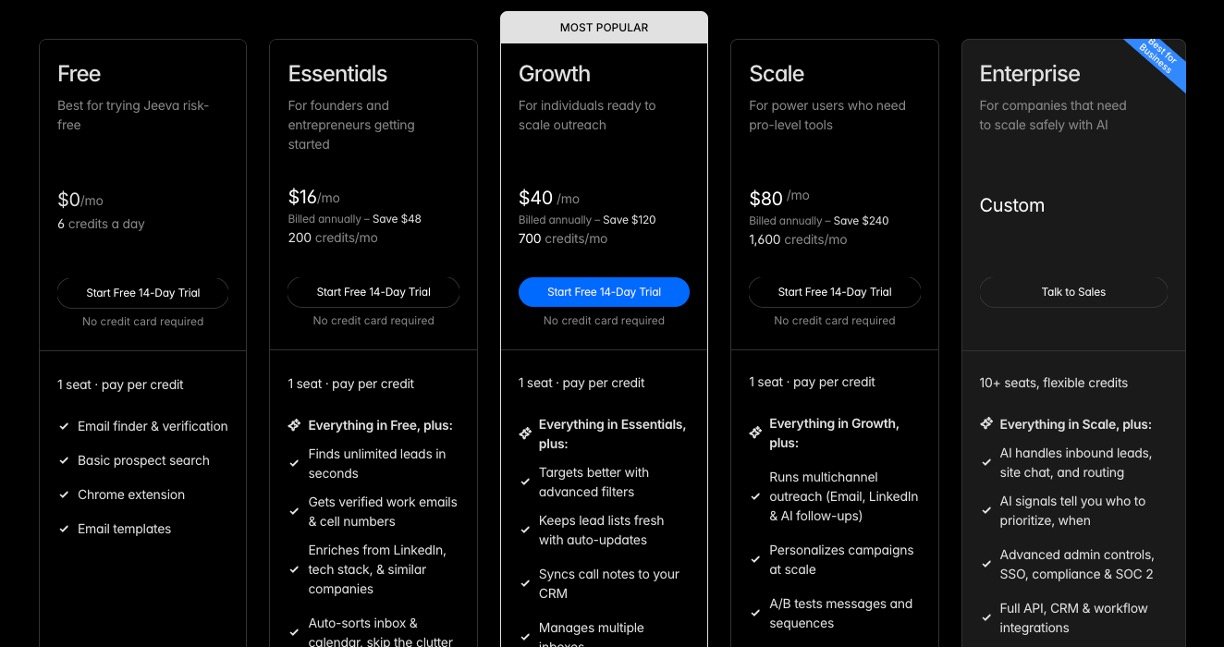The image size is (1224, 648).
Task: Click the checkmark beside "Advanced admin controls, SSO"
Action: (986, 565)
